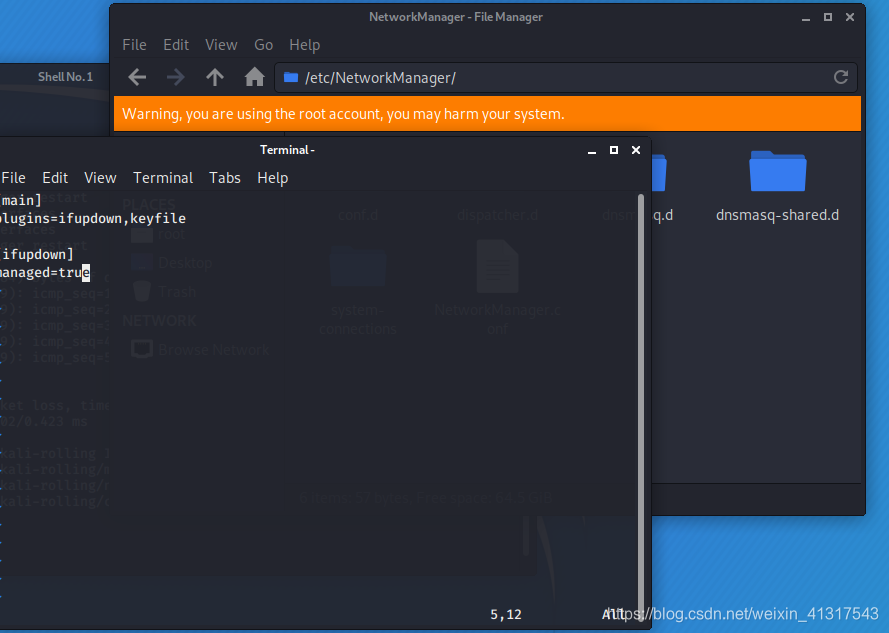Click the root account warning banner

coord(487,113)
